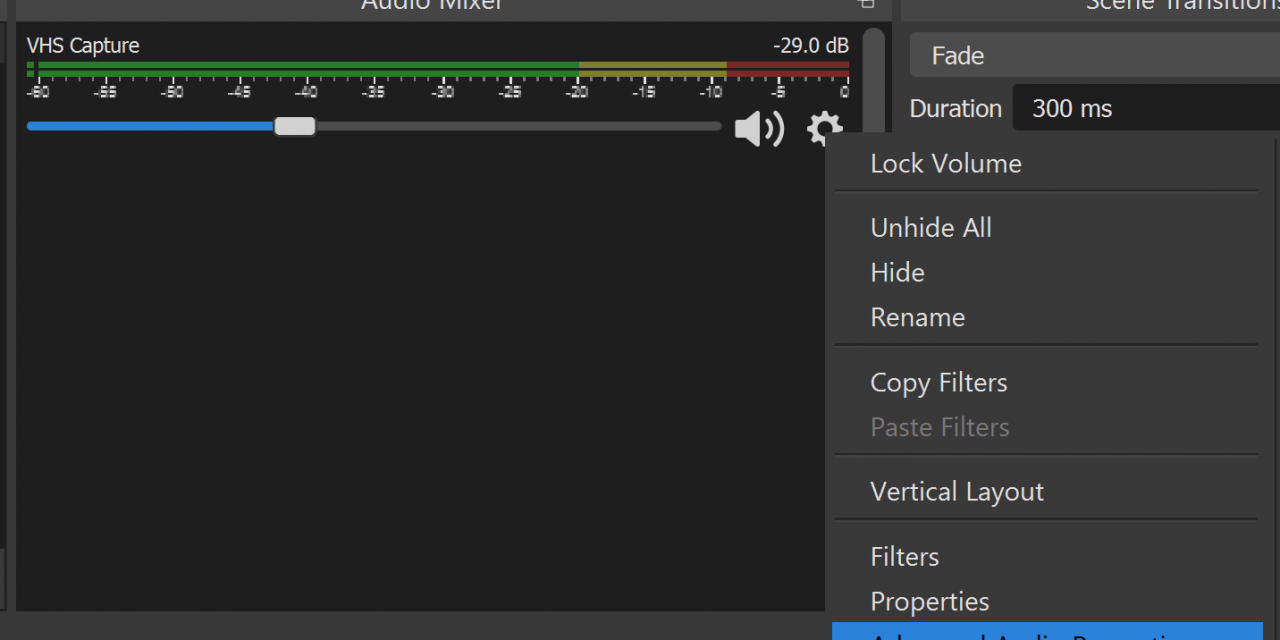Image resolution: width=1280 pixels, height=640 pixels.
Task: Open Properties from the context menu
Action: 929,602
